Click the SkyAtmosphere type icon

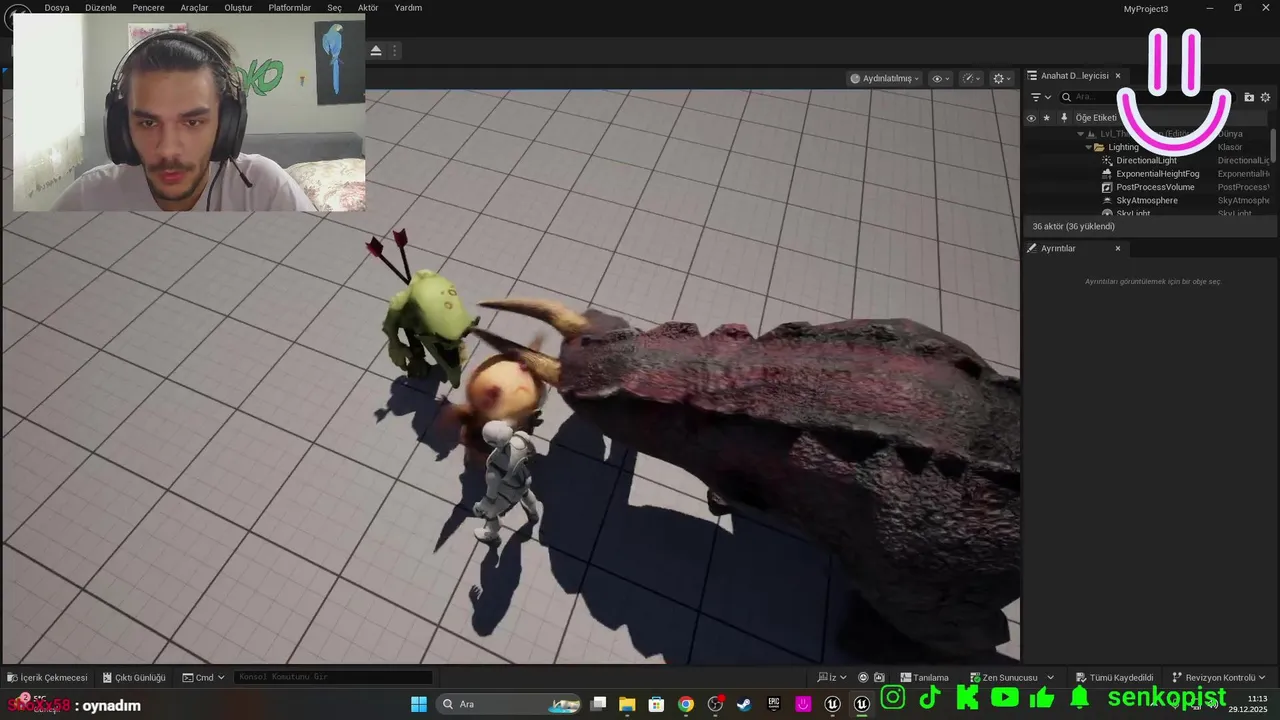click(1107, 201)
